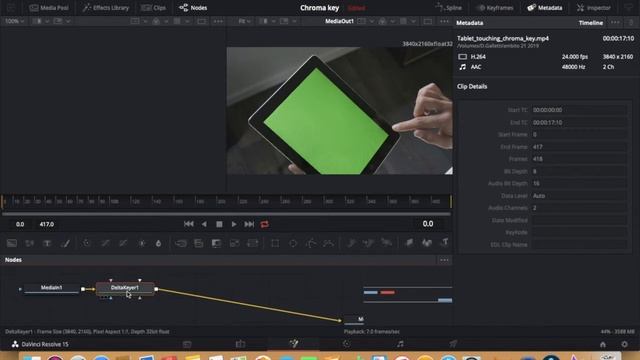Open the left viewer 100% zoom dropdown
Screen dimensions: 640x360
(15, 21)
